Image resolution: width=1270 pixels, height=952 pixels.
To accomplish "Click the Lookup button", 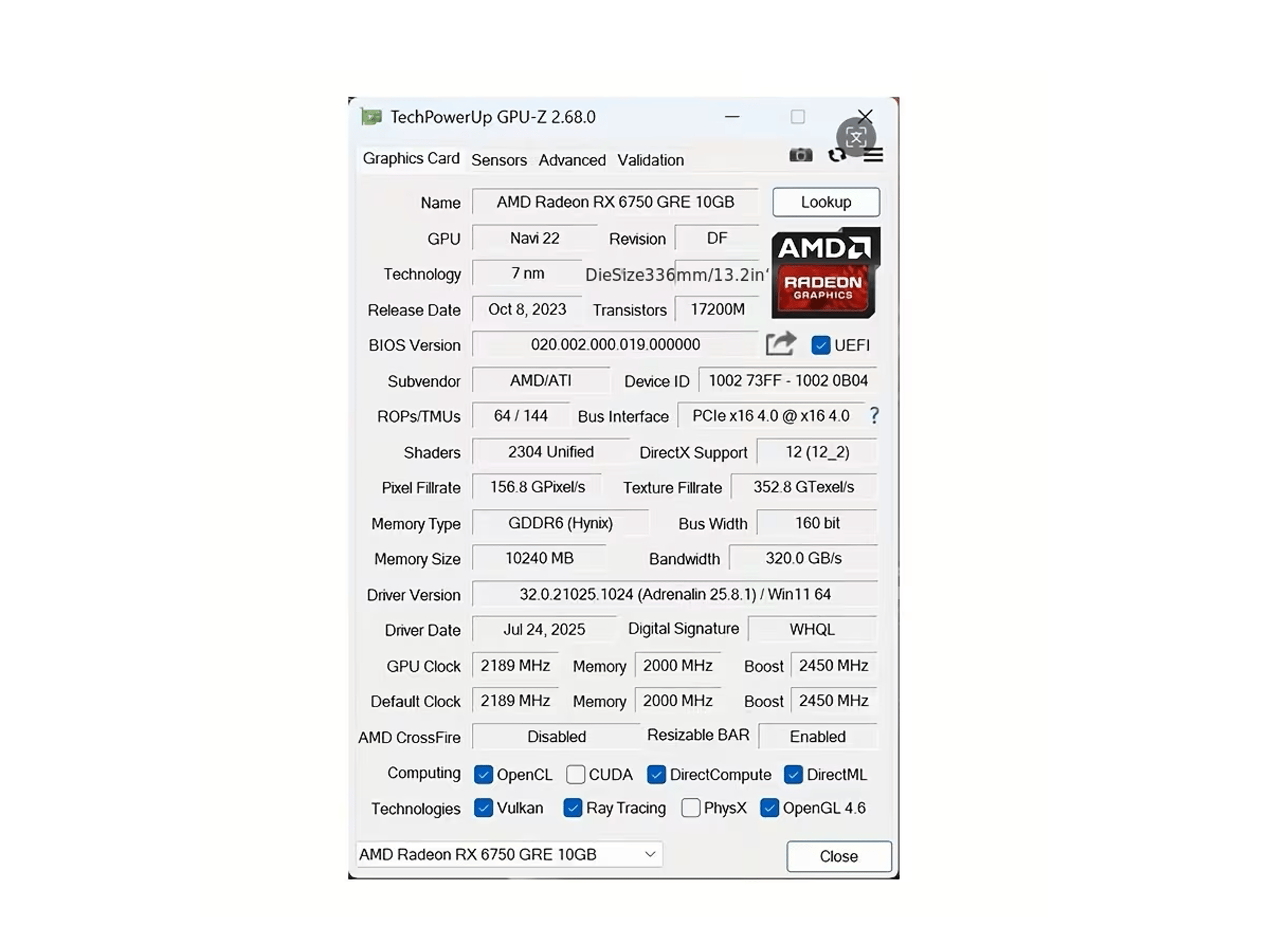I will 826,202.
